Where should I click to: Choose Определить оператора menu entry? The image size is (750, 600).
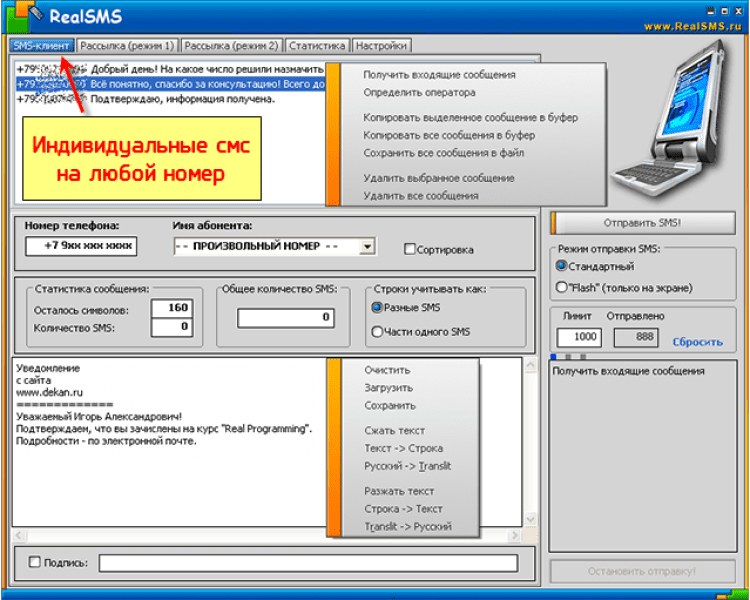click(x=419, y=93)
